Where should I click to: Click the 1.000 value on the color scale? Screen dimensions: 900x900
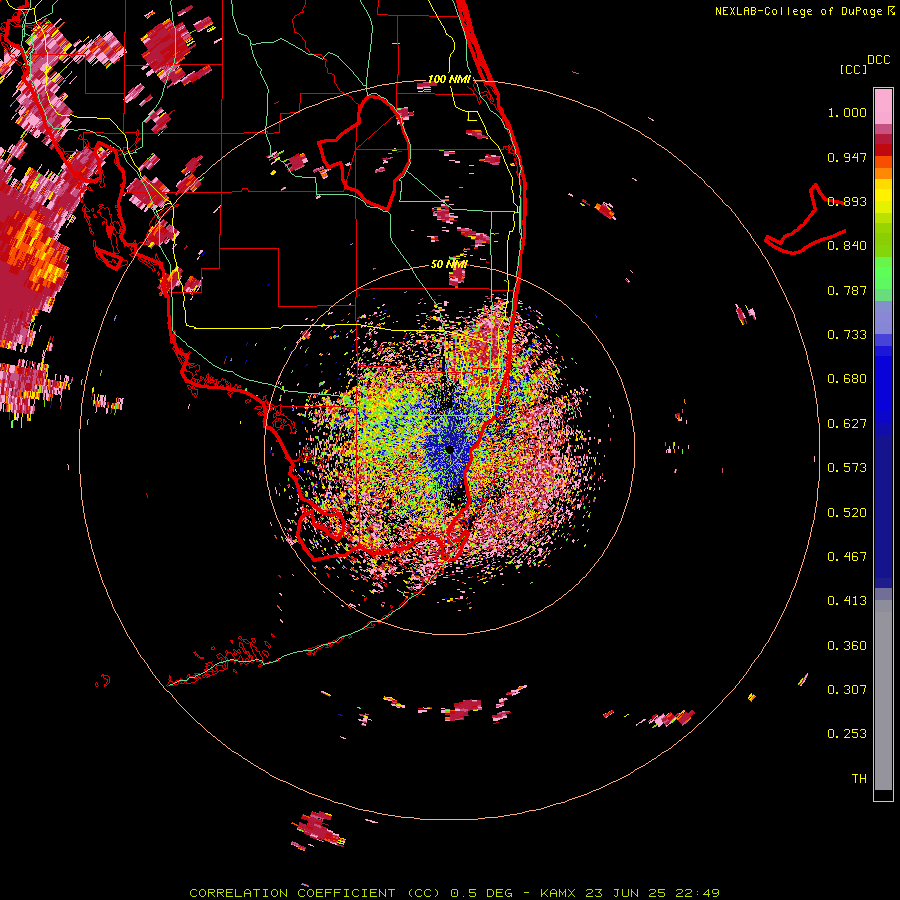click(847, 112)
